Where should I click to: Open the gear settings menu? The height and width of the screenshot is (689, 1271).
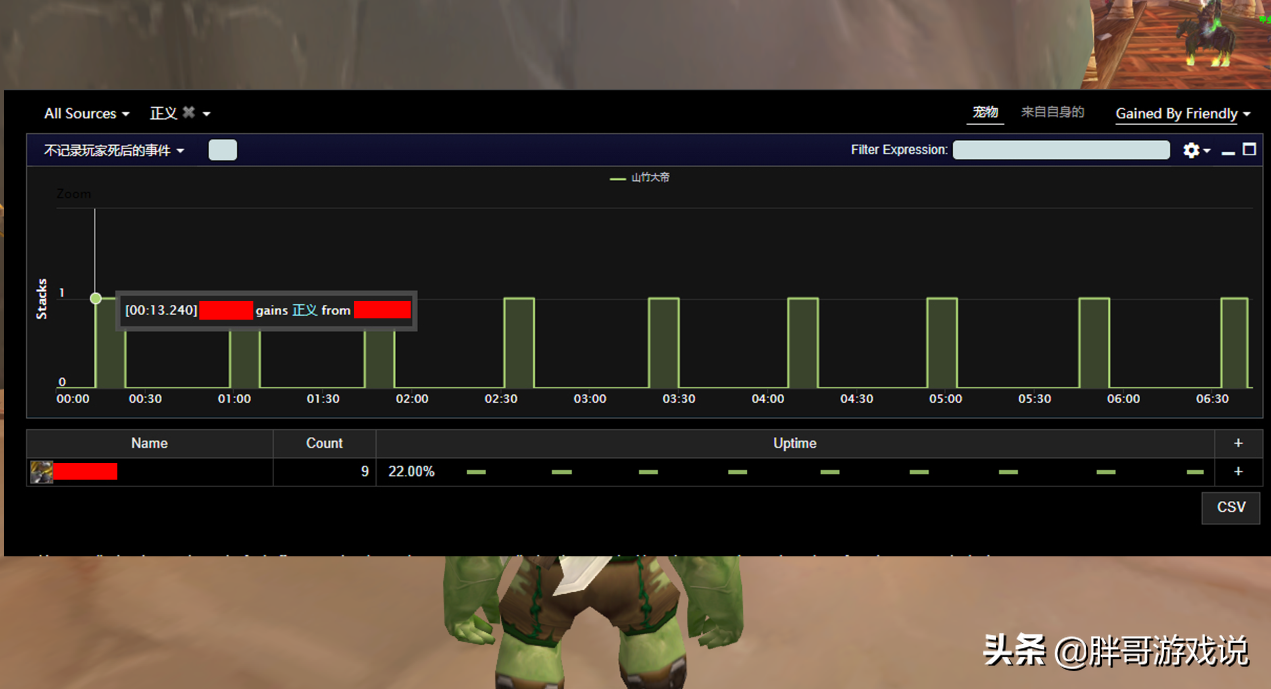pos(1196,150)
